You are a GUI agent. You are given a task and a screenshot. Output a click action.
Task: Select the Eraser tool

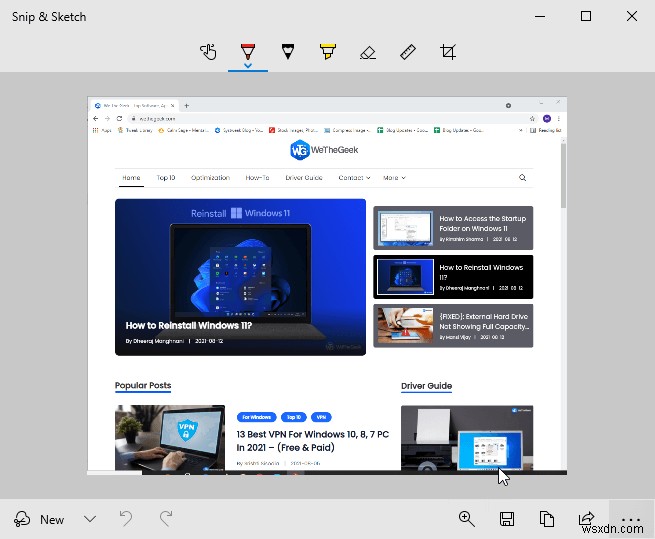point(368,53)
